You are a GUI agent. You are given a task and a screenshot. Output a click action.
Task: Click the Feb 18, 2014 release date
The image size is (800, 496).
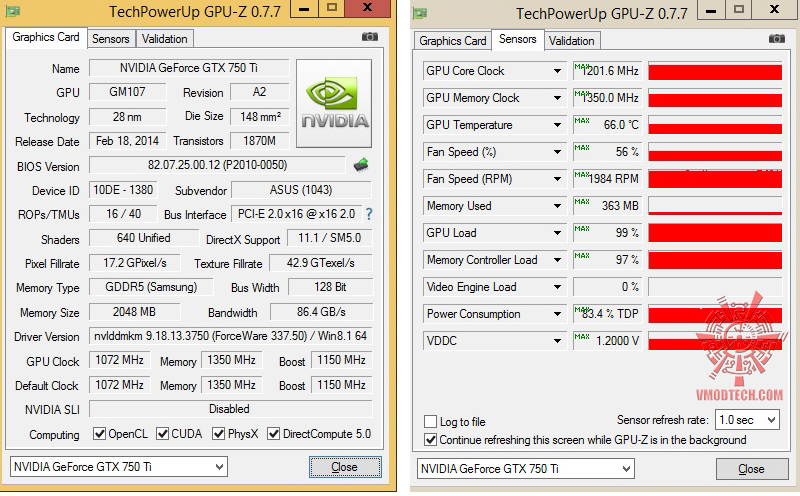[128, 141]
